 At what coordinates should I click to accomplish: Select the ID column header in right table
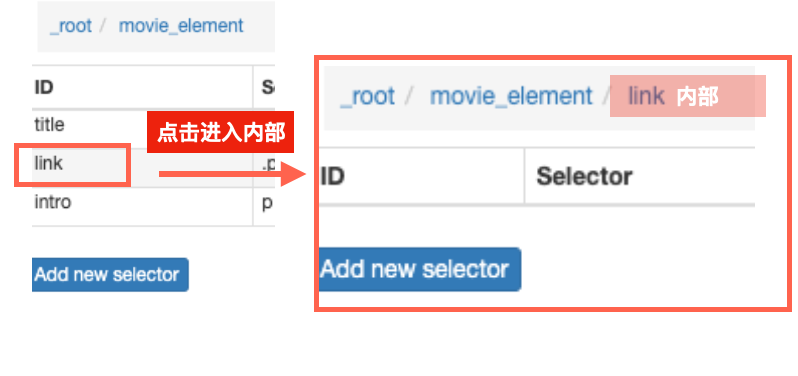tap(332, 177)
